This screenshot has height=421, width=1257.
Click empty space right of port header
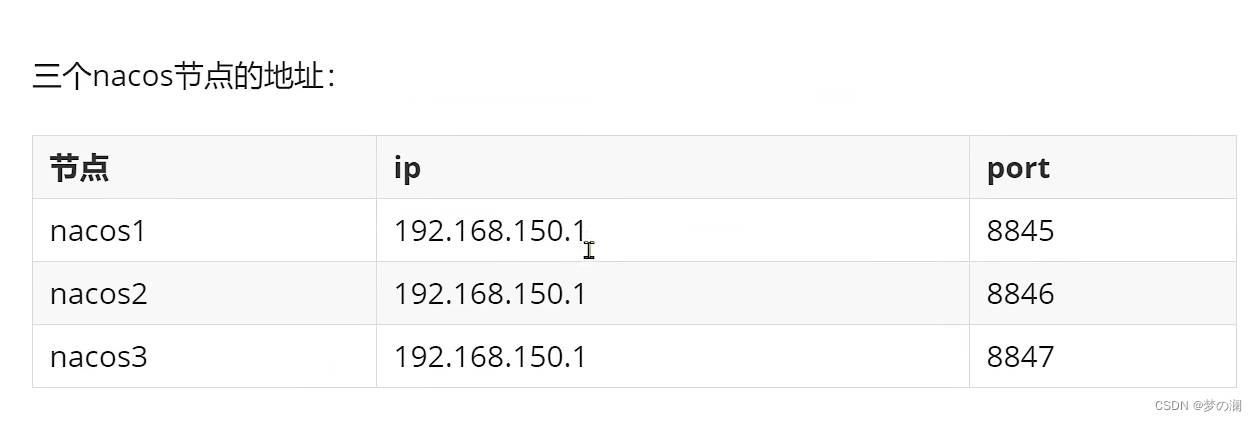click(1145, 168)
